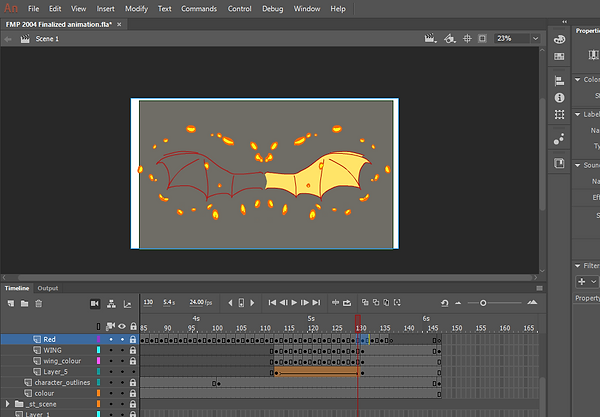Click the purple outline color swatch of the Red layer

[x=98, y=339]
